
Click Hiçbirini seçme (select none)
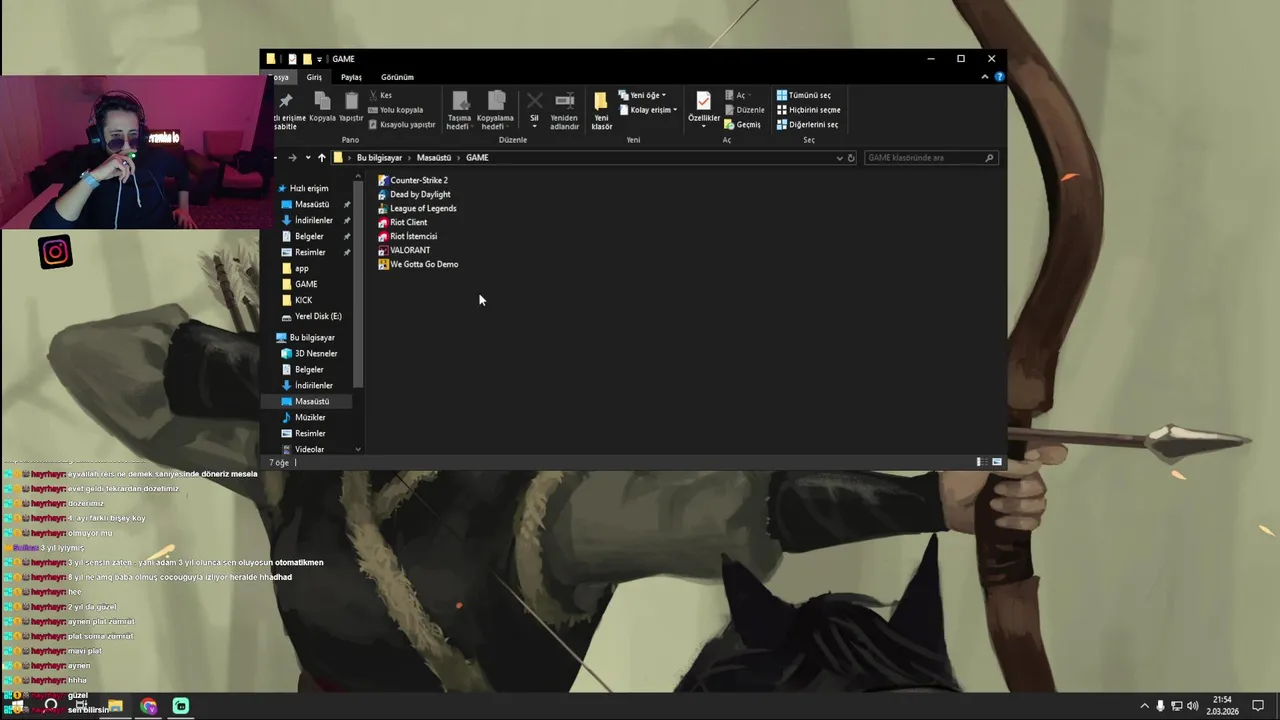[808, 110]
